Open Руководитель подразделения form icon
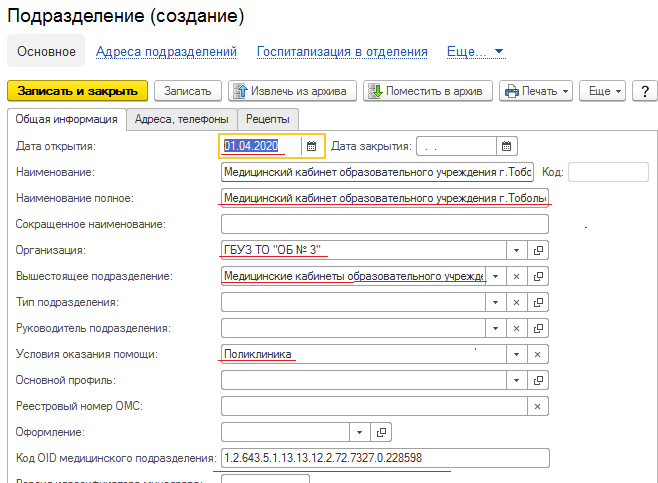Screen dimensions: 658x483 click(538, 328)
